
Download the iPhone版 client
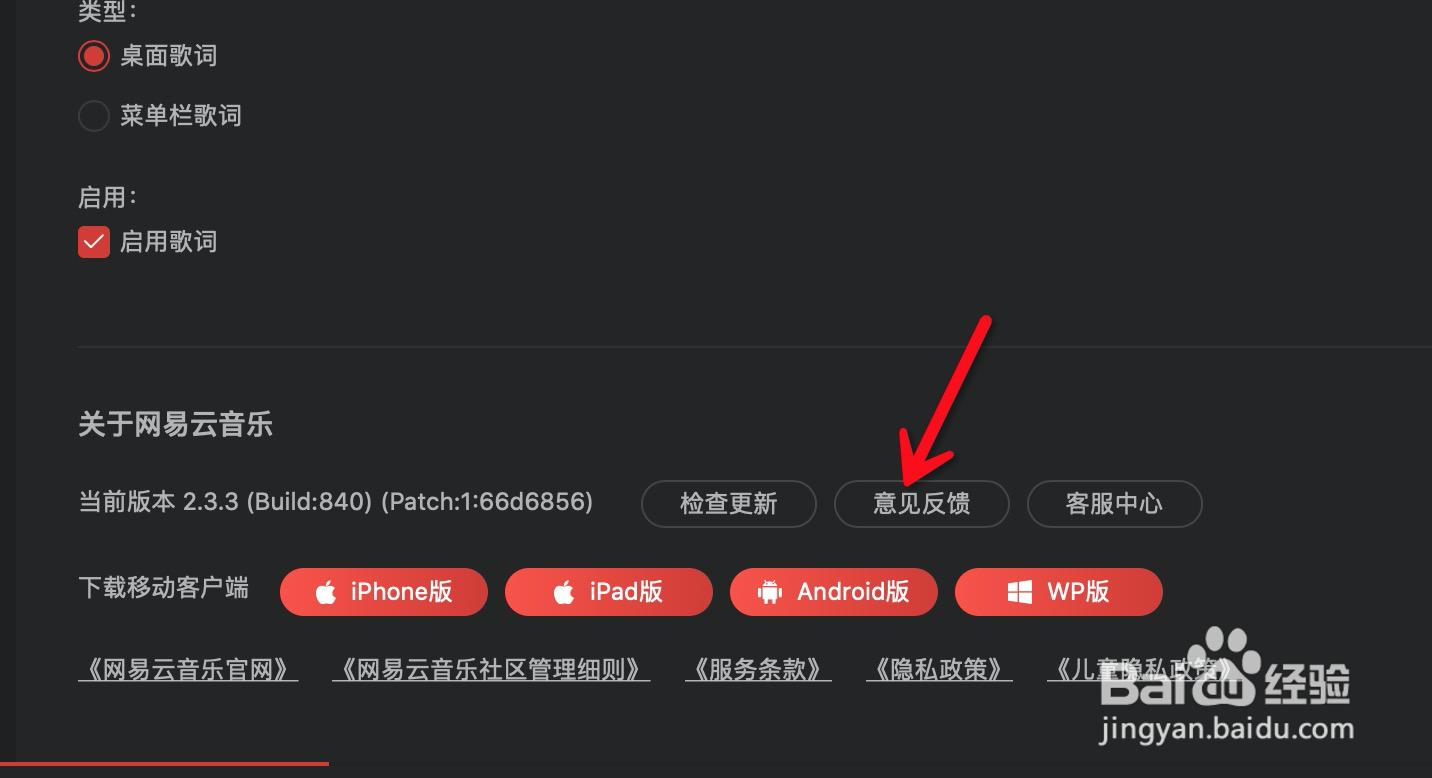[384, 592]
